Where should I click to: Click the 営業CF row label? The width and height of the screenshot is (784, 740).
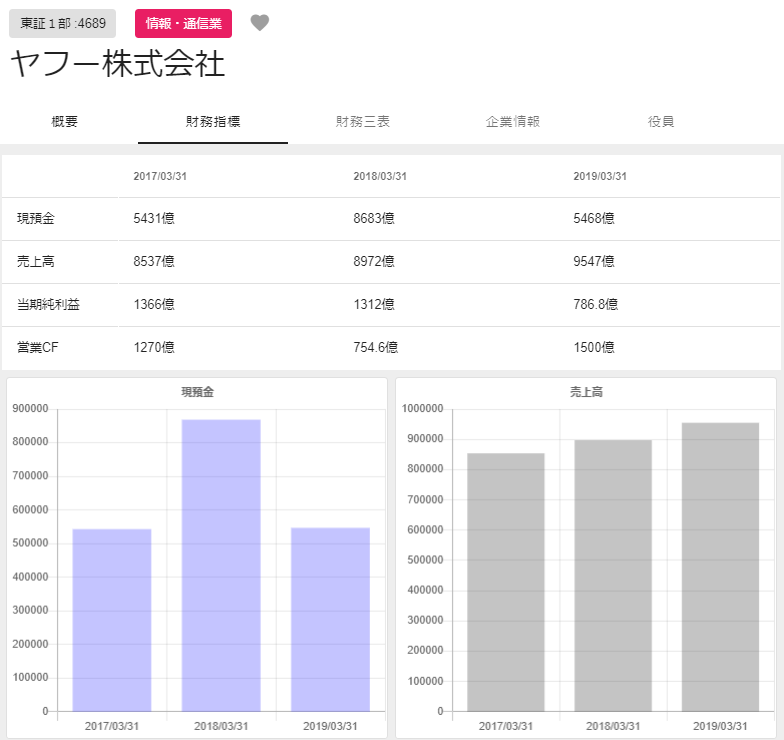pyautogui.click(x=38, y=348)
